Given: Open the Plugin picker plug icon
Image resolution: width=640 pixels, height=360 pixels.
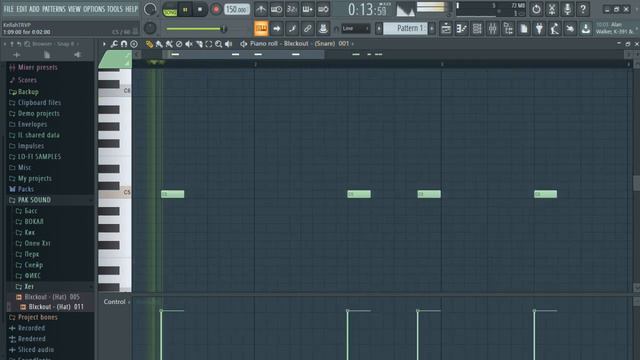Looking at the screenshot, I should (539, 29).
